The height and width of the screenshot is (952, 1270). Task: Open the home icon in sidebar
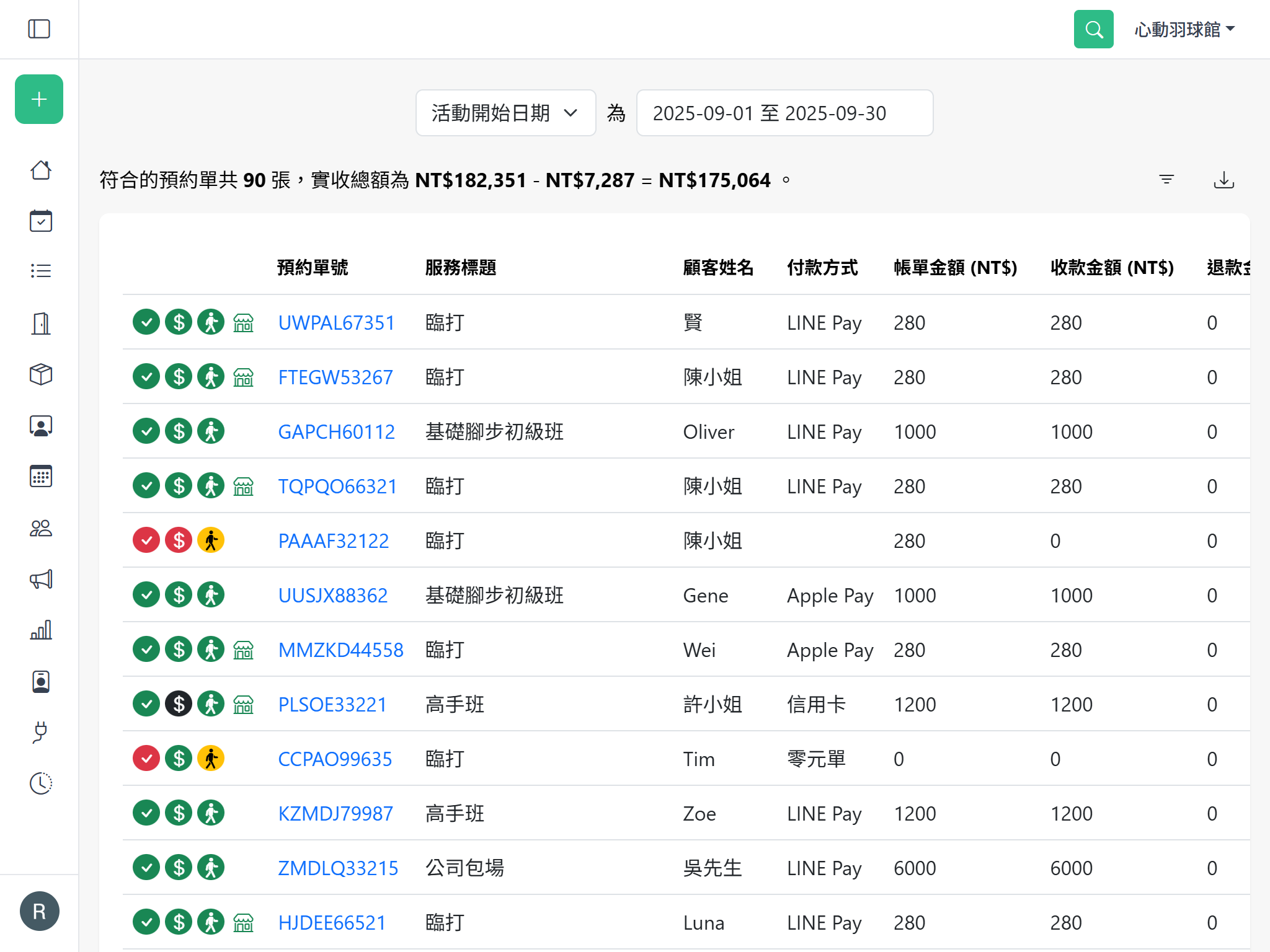(41, 170)
